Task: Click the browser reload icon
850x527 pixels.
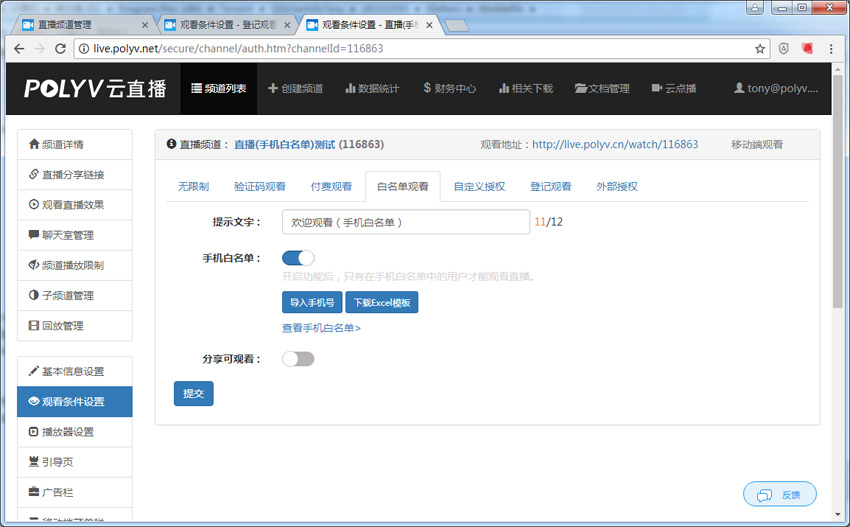Action: [60, 48]
